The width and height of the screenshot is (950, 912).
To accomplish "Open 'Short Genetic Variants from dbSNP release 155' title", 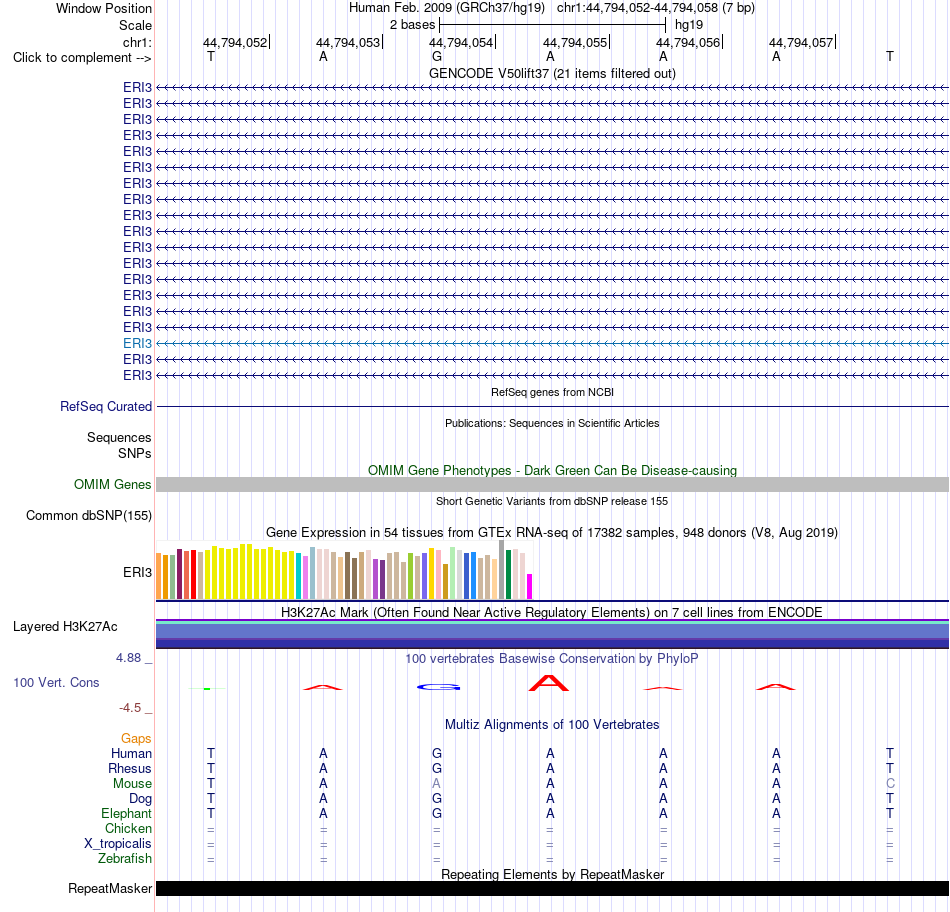I will tap(552, 501).
